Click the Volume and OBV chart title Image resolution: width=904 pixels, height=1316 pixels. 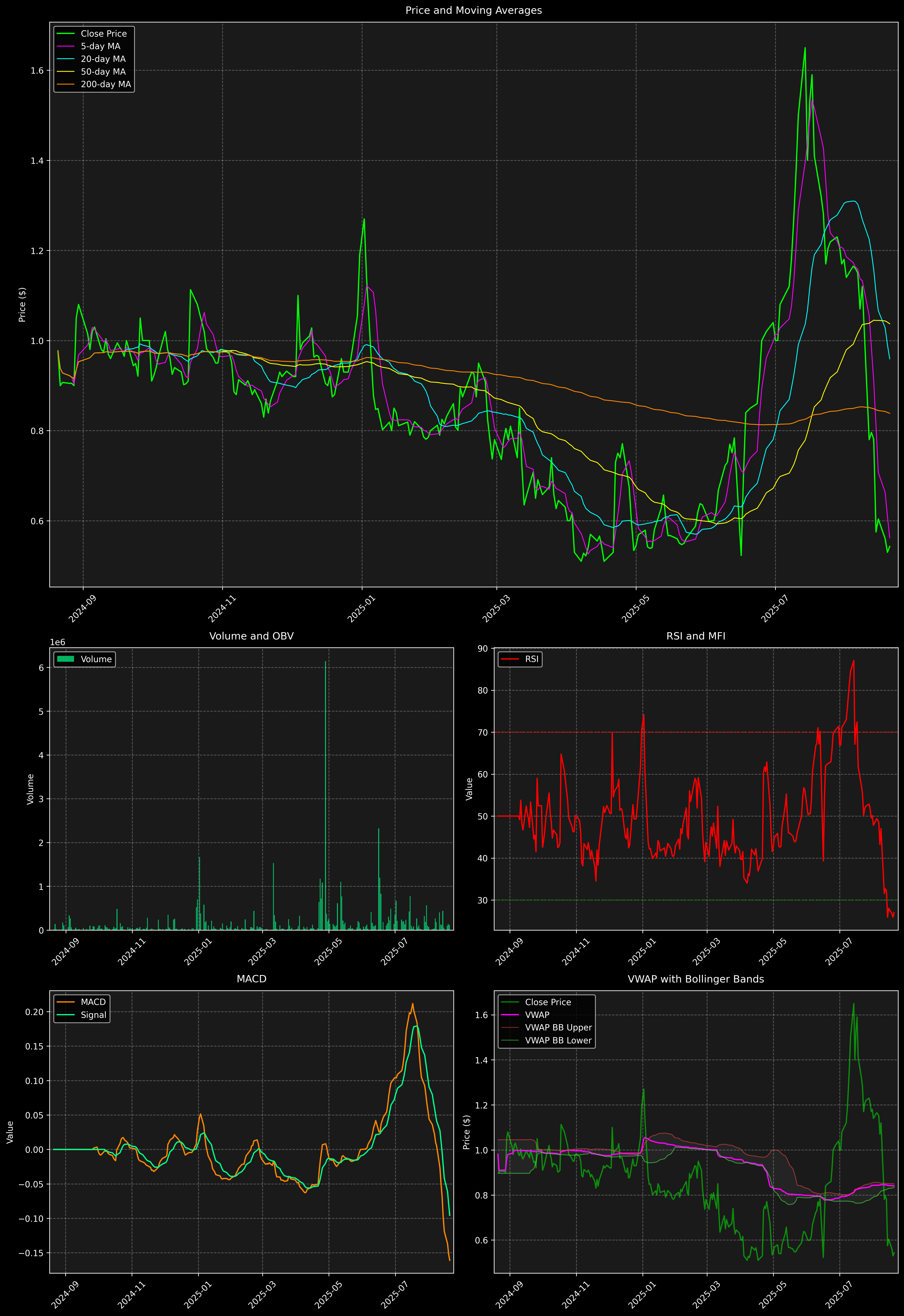coord(252,636)
